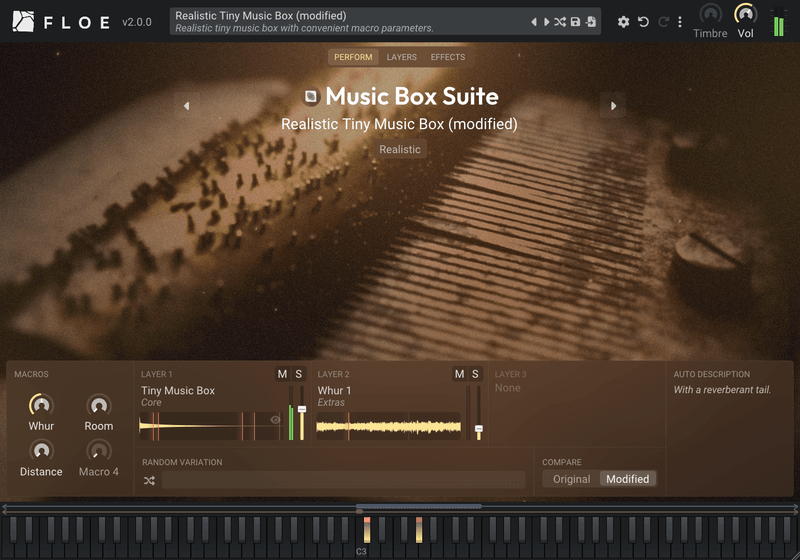Click the Music Box Suite title
The image size is (800, 560).
pos(412,96)
